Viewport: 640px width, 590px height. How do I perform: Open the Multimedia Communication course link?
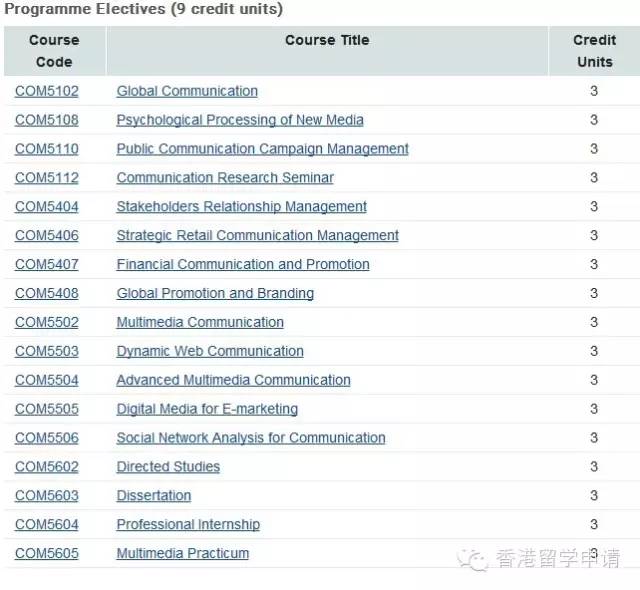pyautogui.click(x=200, y=322)
